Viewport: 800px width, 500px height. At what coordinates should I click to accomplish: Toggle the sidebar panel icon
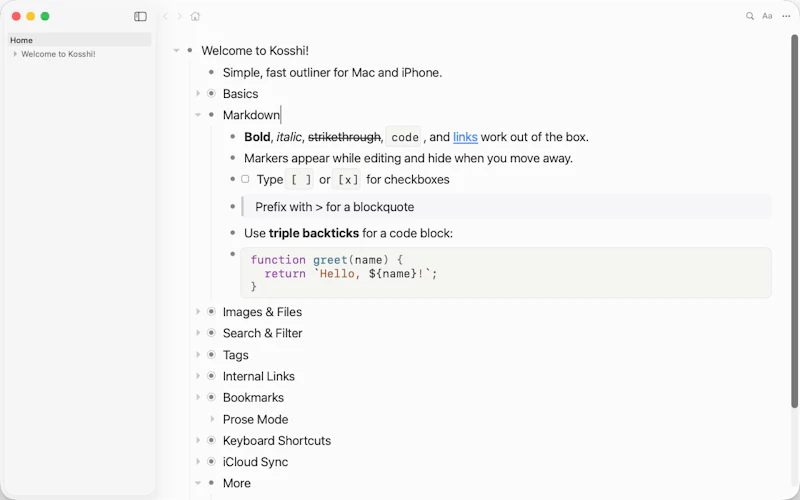[140, 16]
